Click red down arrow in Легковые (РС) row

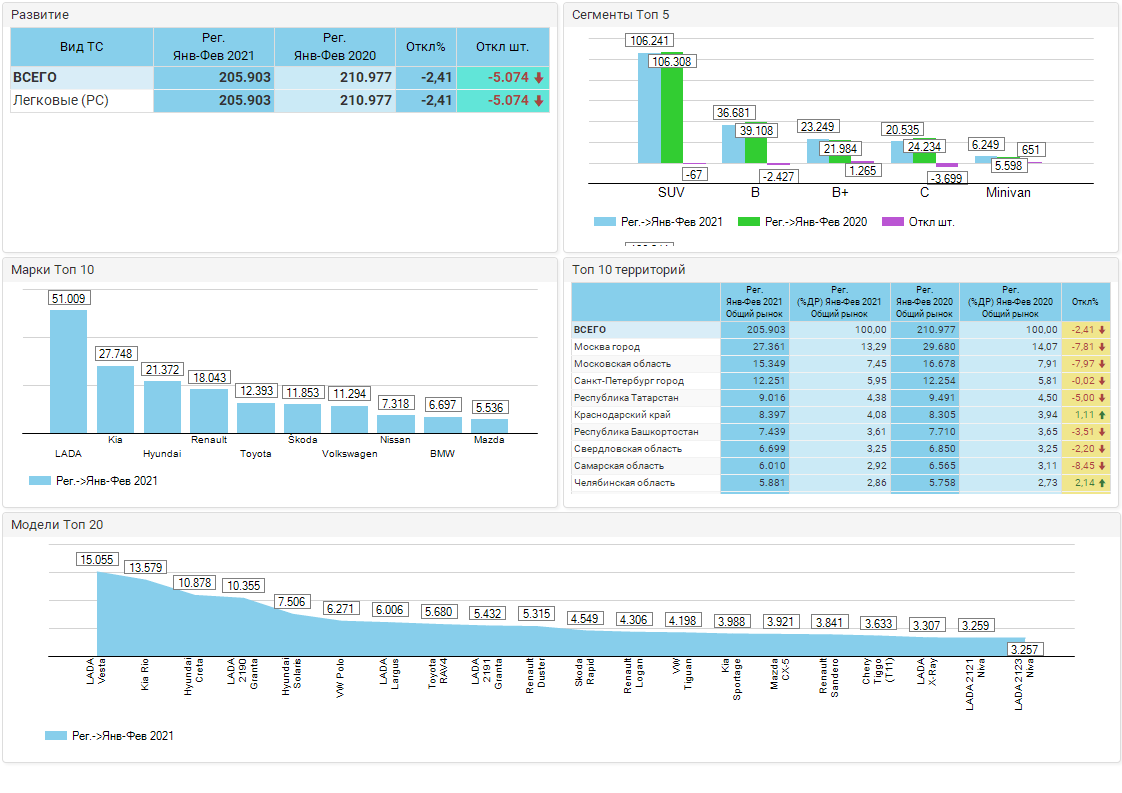[538, 101]
